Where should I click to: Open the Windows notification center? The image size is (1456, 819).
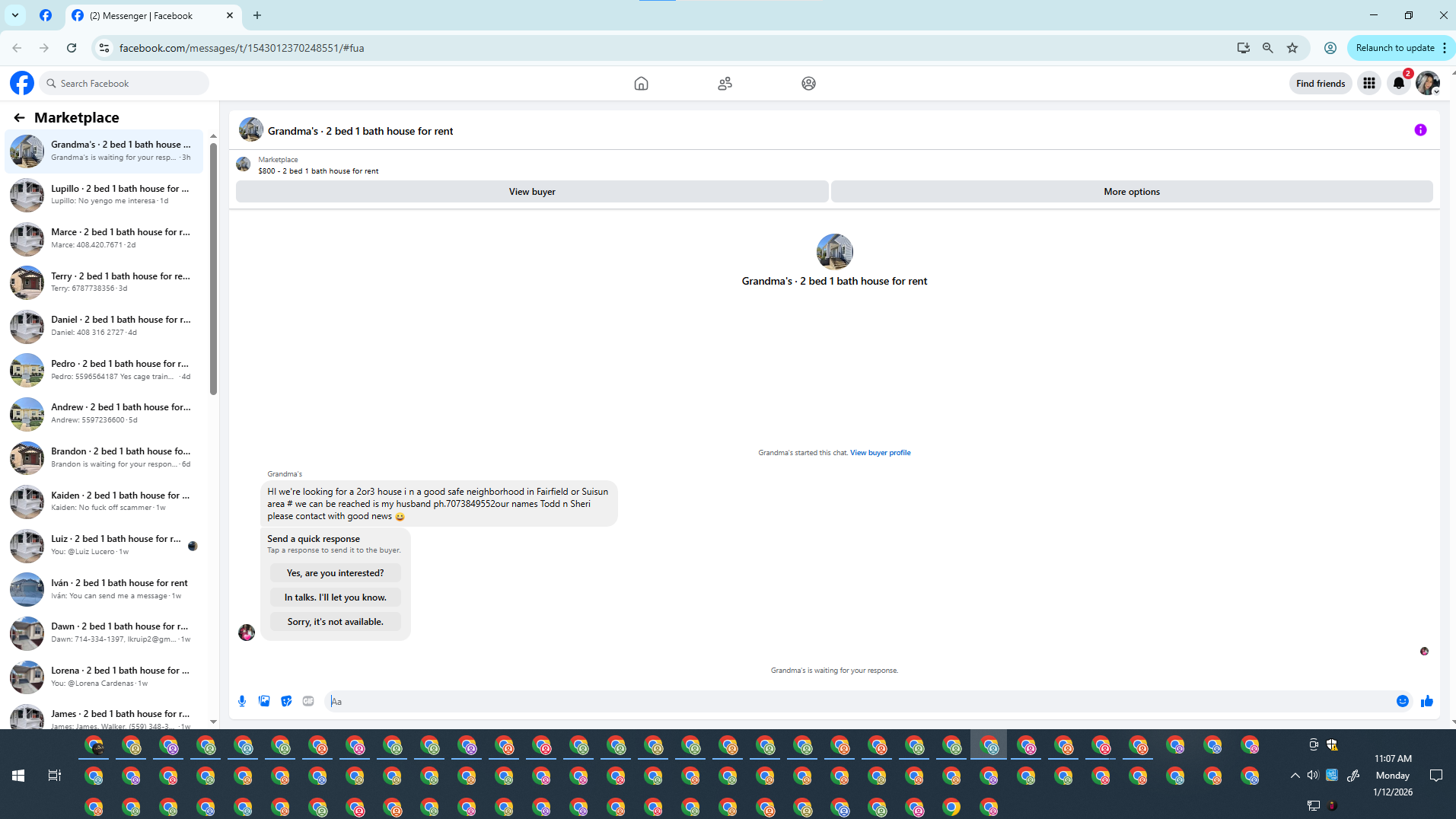point(1436,776)
